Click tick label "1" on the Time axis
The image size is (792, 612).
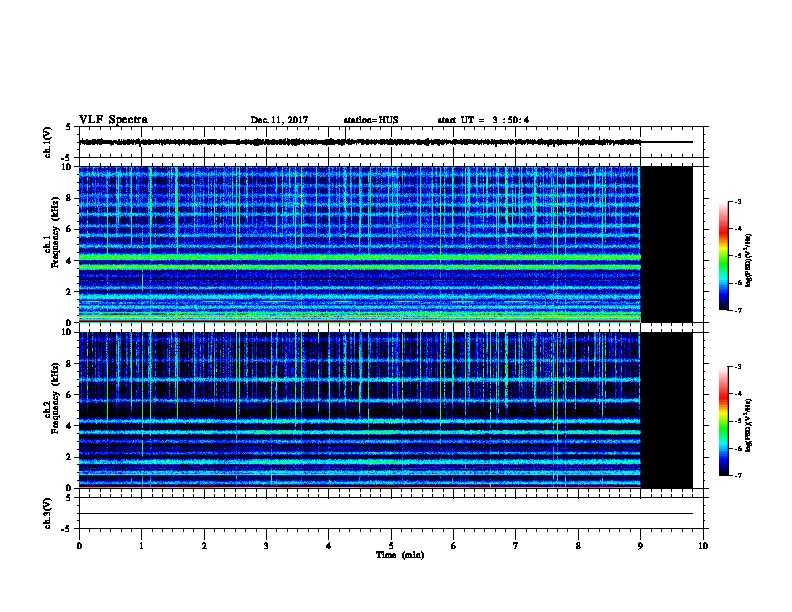141,546
